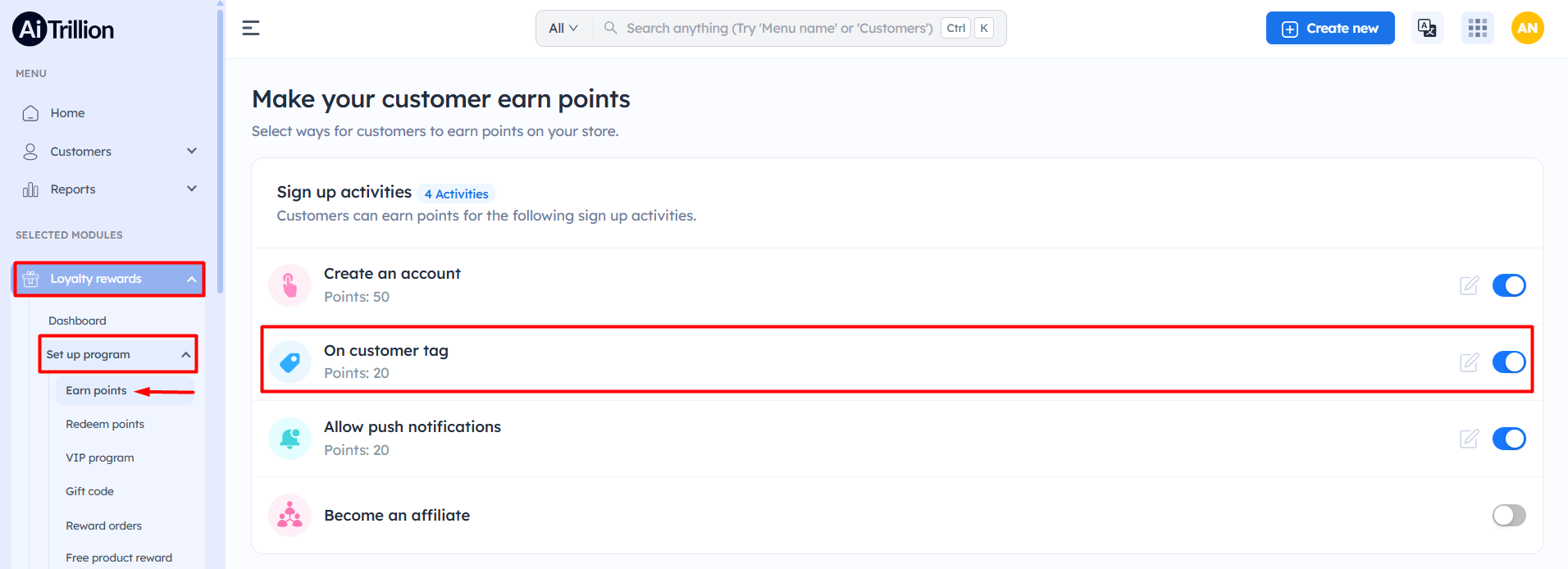Viewport: 1568px width, 569px height.
Task: Open the apps grid icon
Action: 1477,28
